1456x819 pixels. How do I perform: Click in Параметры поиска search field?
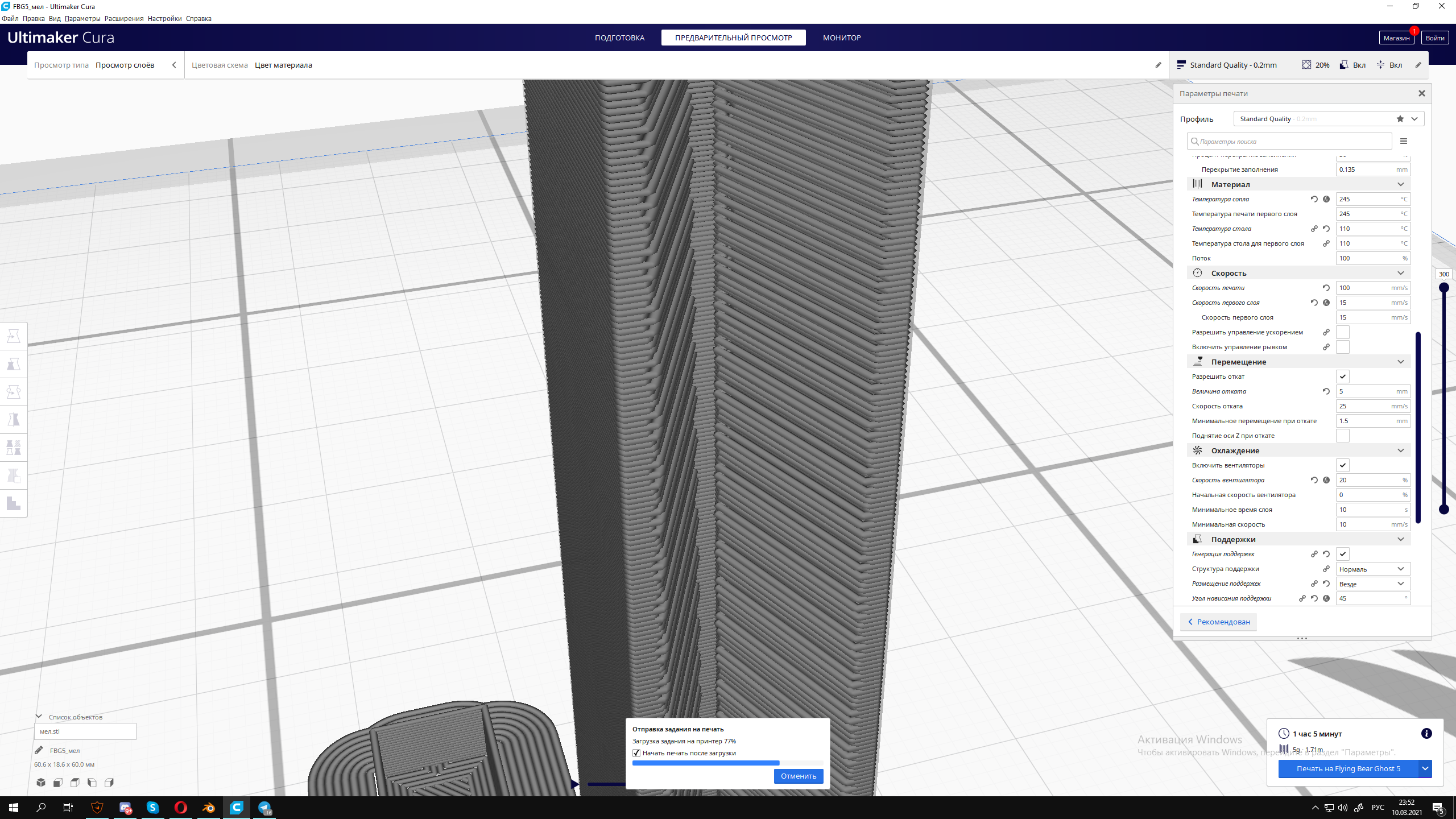[x=1289, y=141]
